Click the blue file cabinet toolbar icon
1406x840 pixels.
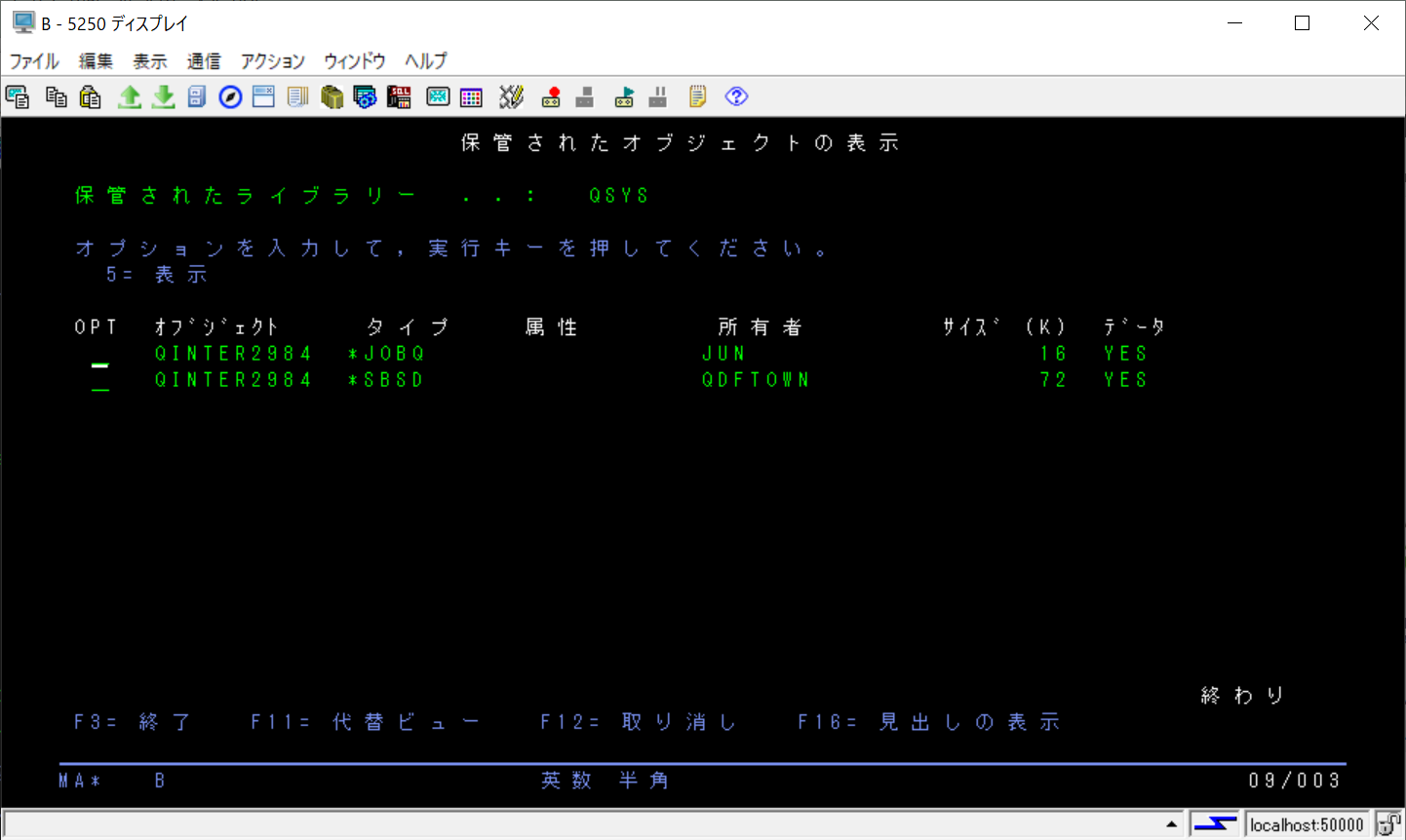197,96
